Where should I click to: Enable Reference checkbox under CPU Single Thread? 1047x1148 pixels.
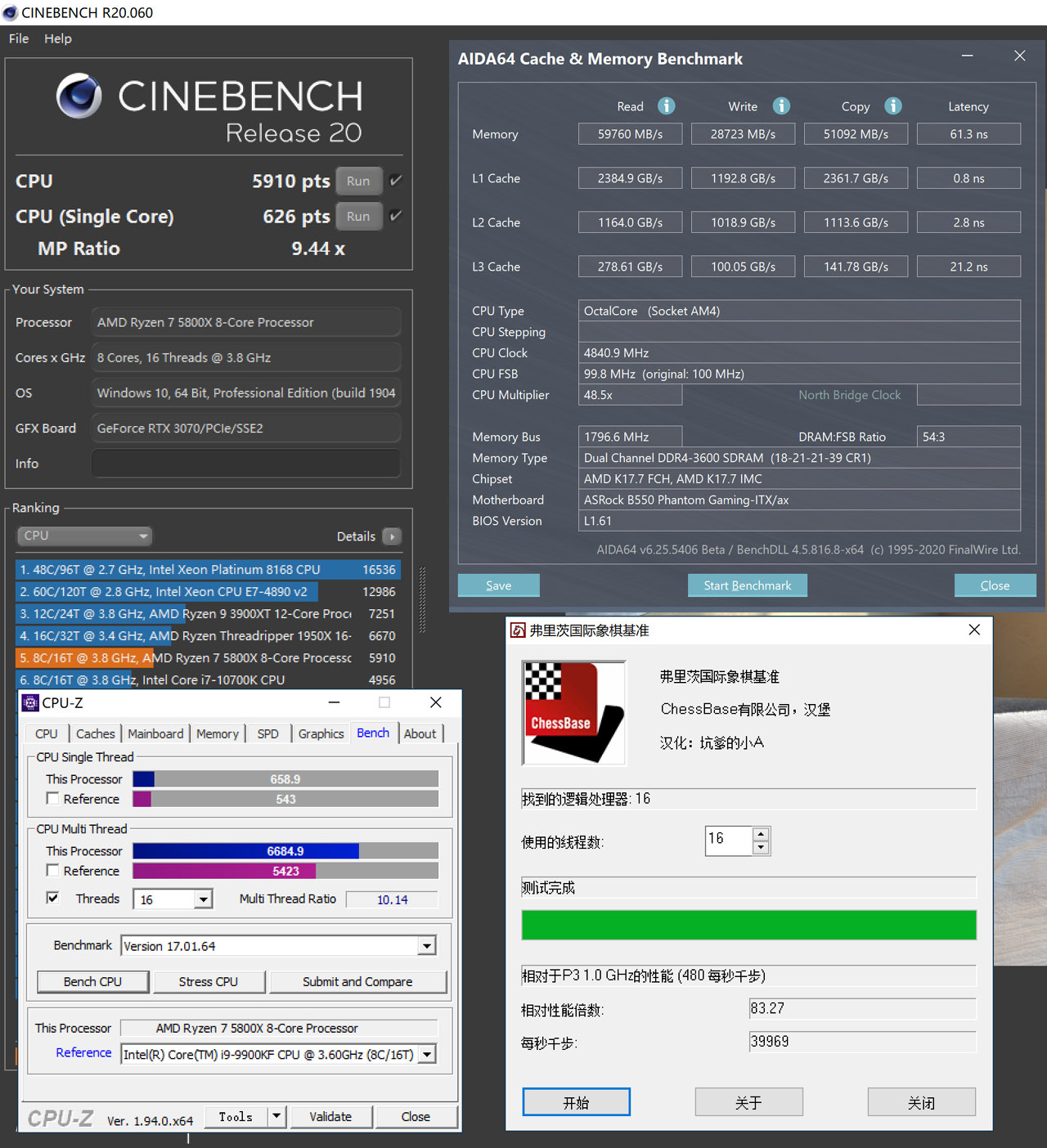click(53, 799)
